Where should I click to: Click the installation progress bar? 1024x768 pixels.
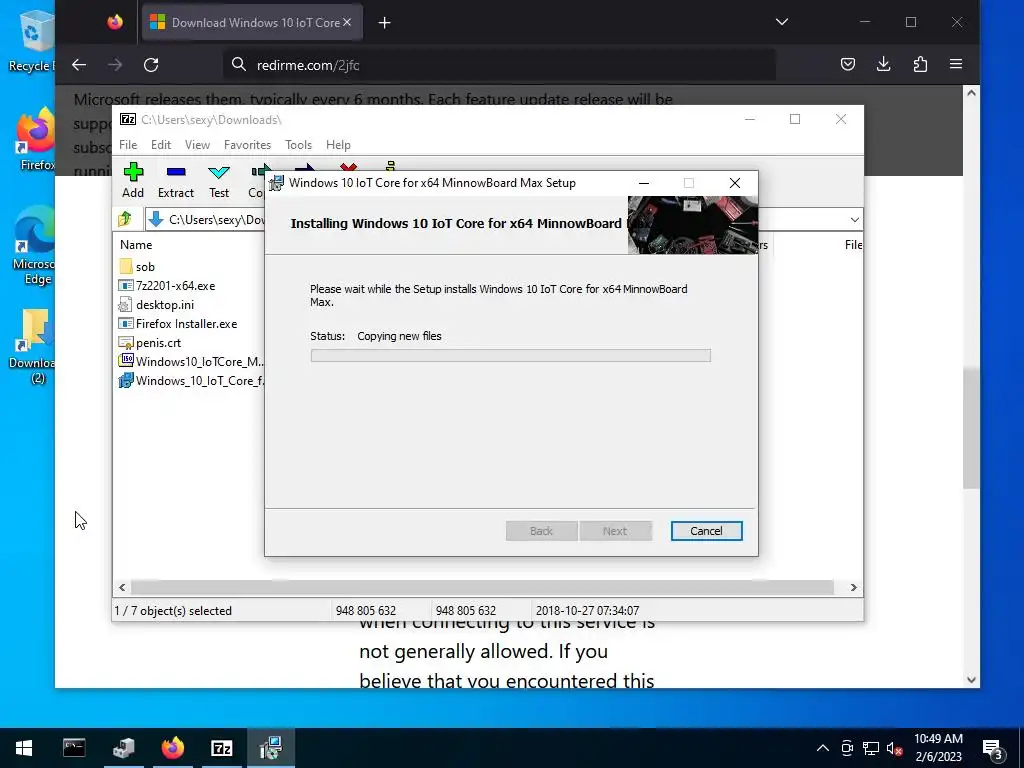coord(511,355)
